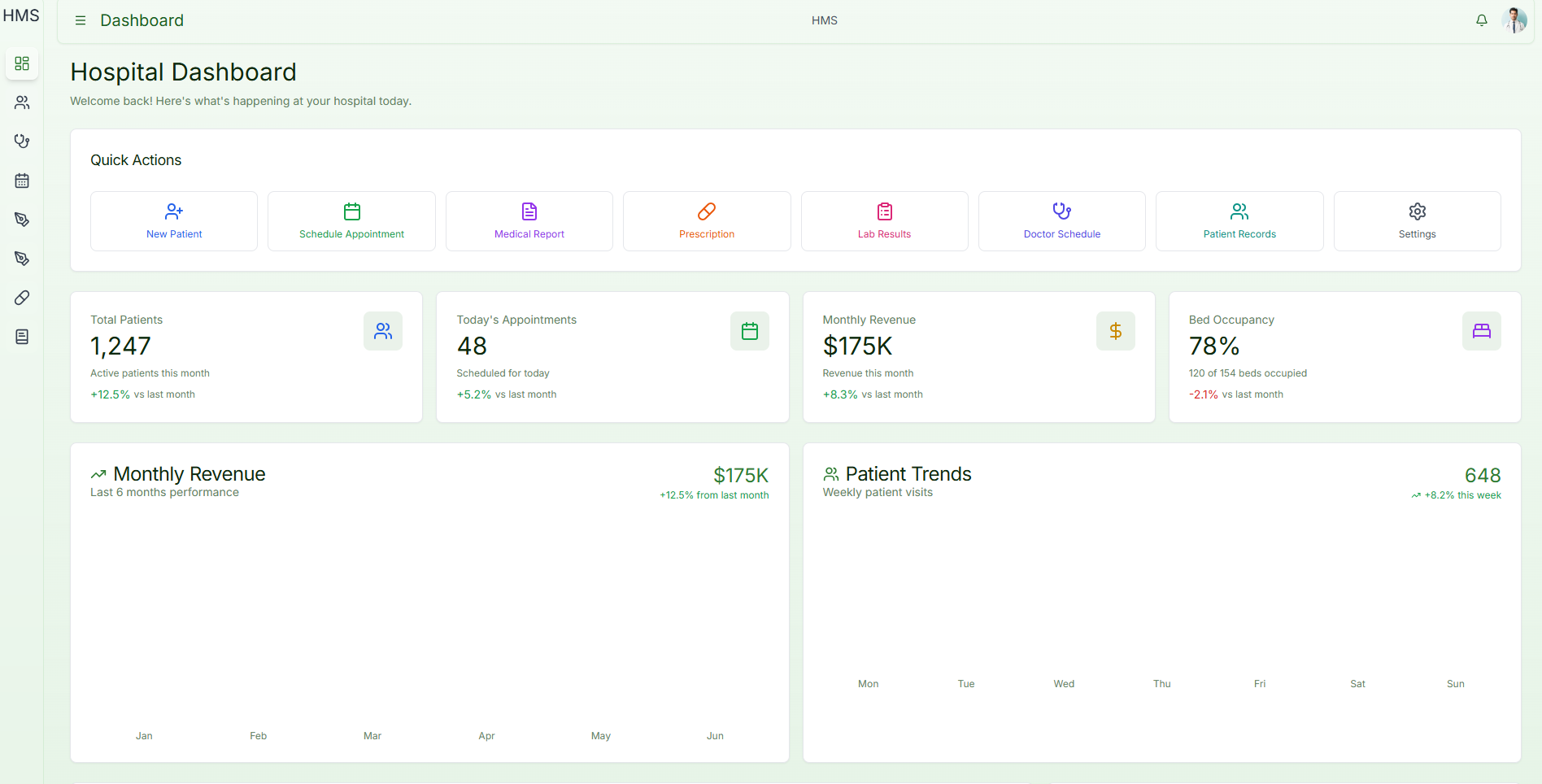Open pill icon in sidebar
Image resolution: width=1542 pixels, height=784 pixels.
[x=22, y=298]
